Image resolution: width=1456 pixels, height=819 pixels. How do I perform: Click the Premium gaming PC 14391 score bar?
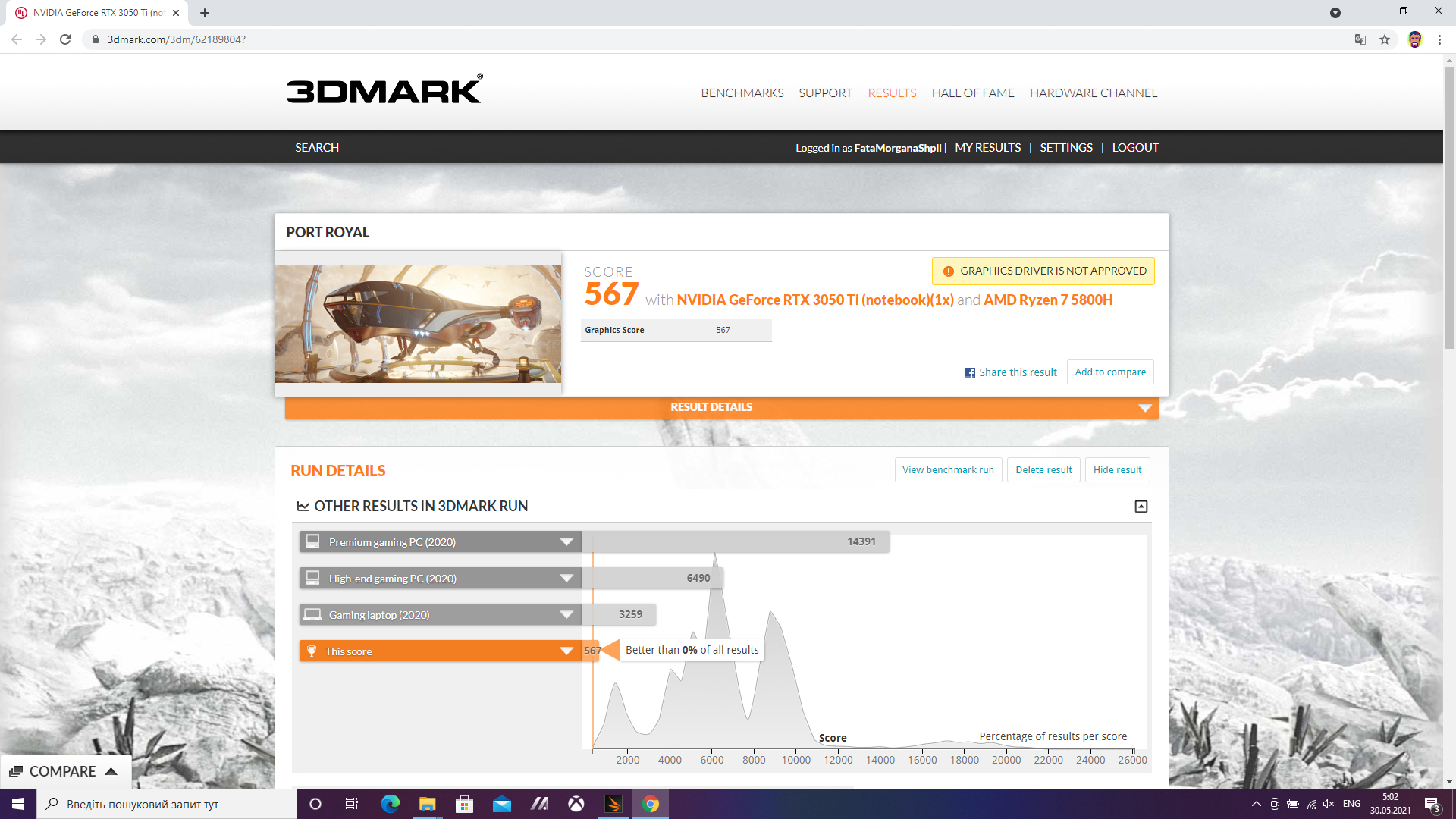click(x=736, y=542)
